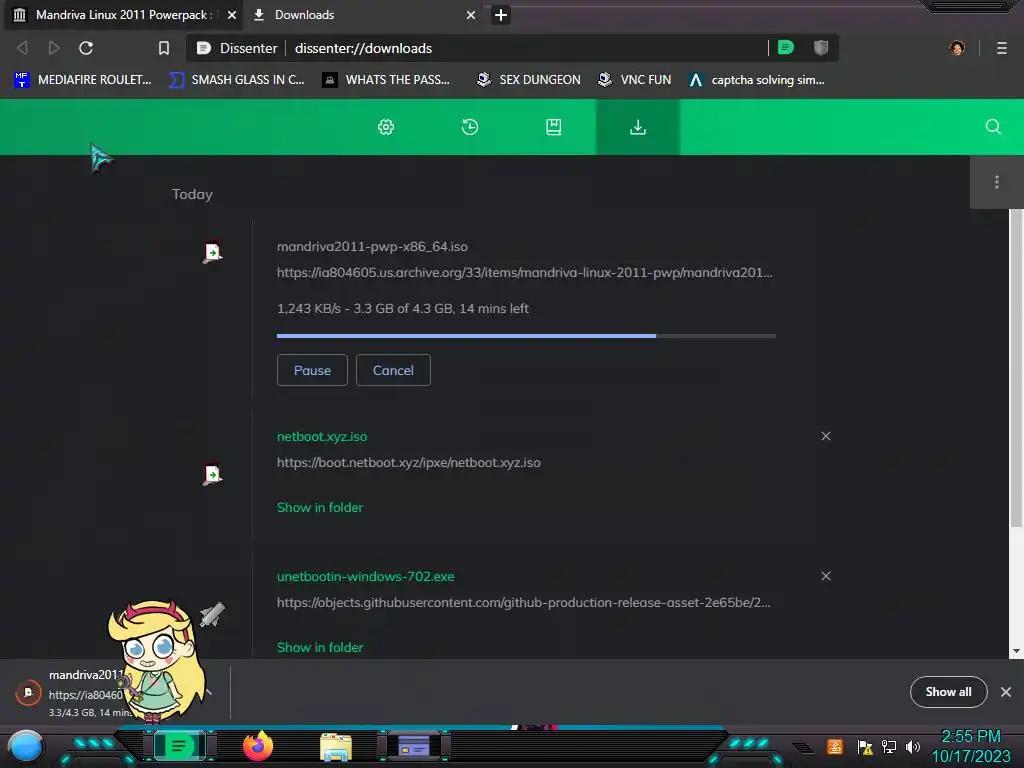This screenshot has width=1024, height=768.
Task: Cancel the mandriva2011 ISO download
Action: 393,370
